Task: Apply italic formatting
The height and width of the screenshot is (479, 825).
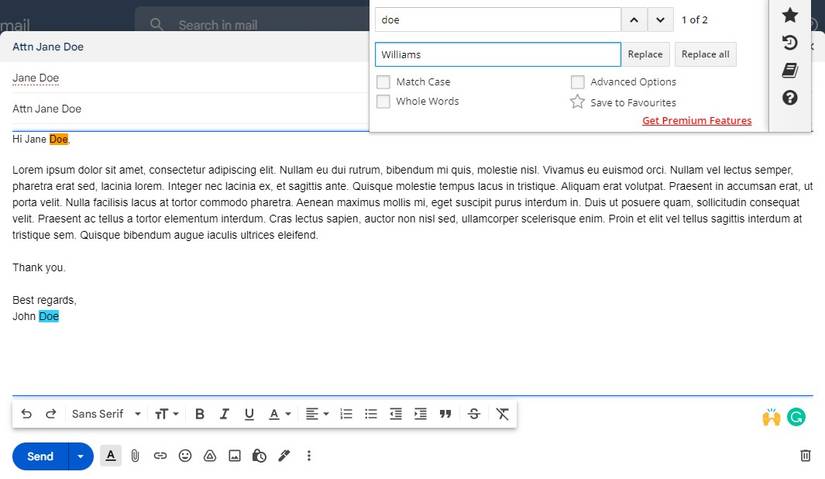Action: click(x=224, y=414)
